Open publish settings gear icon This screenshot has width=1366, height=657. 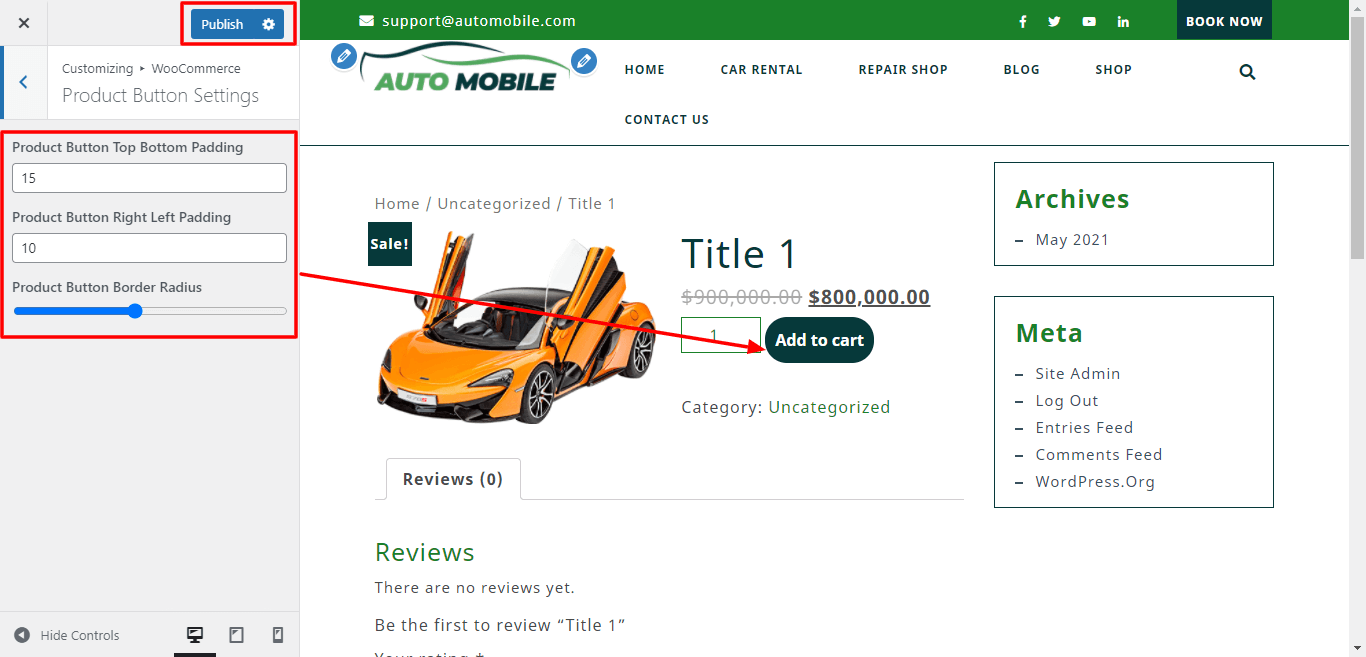pyautogui.click(x=268, y=24)
